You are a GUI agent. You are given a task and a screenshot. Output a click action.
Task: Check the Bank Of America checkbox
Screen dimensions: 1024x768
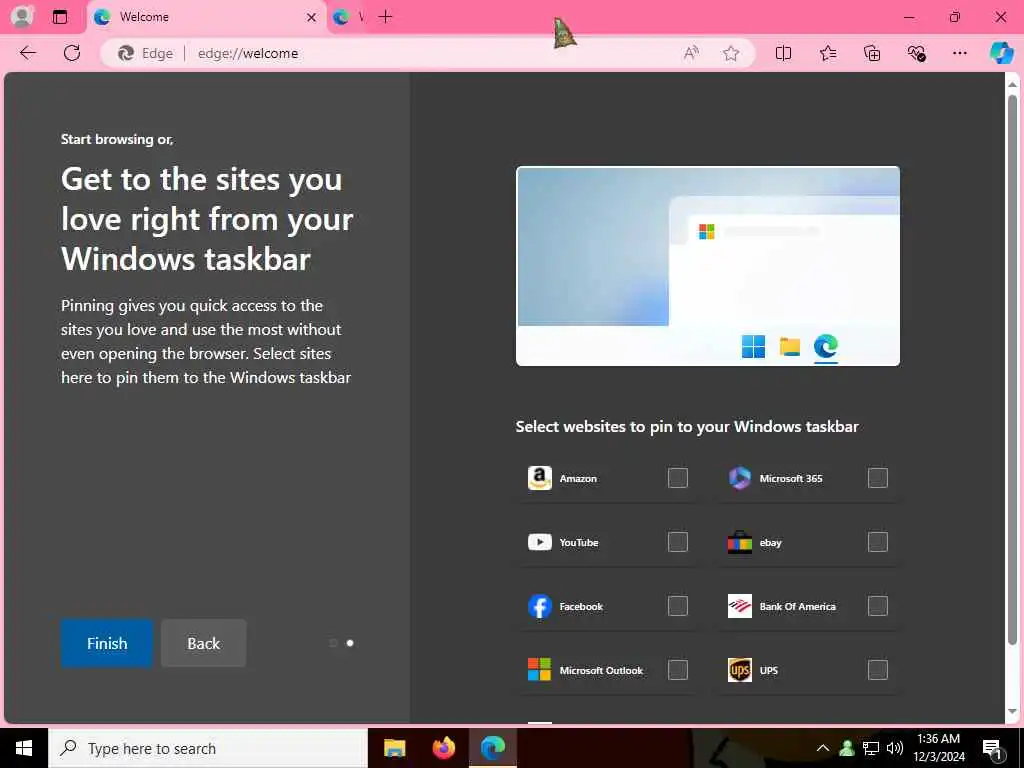[x=878, y=606]
